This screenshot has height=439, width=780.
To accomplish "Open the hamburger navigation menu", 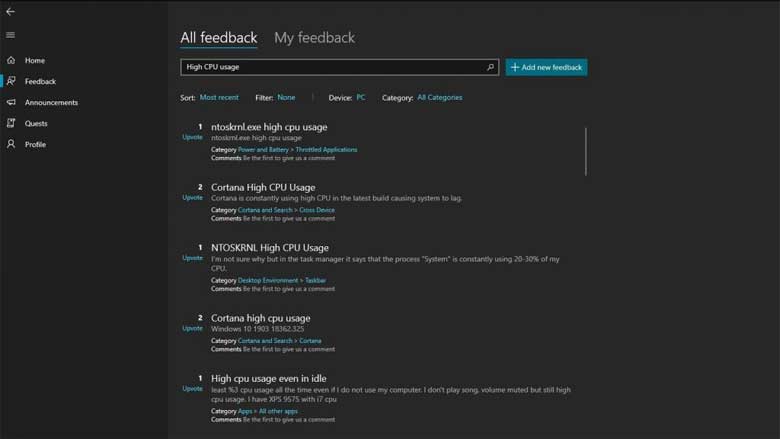I will (x=10, y=35).
